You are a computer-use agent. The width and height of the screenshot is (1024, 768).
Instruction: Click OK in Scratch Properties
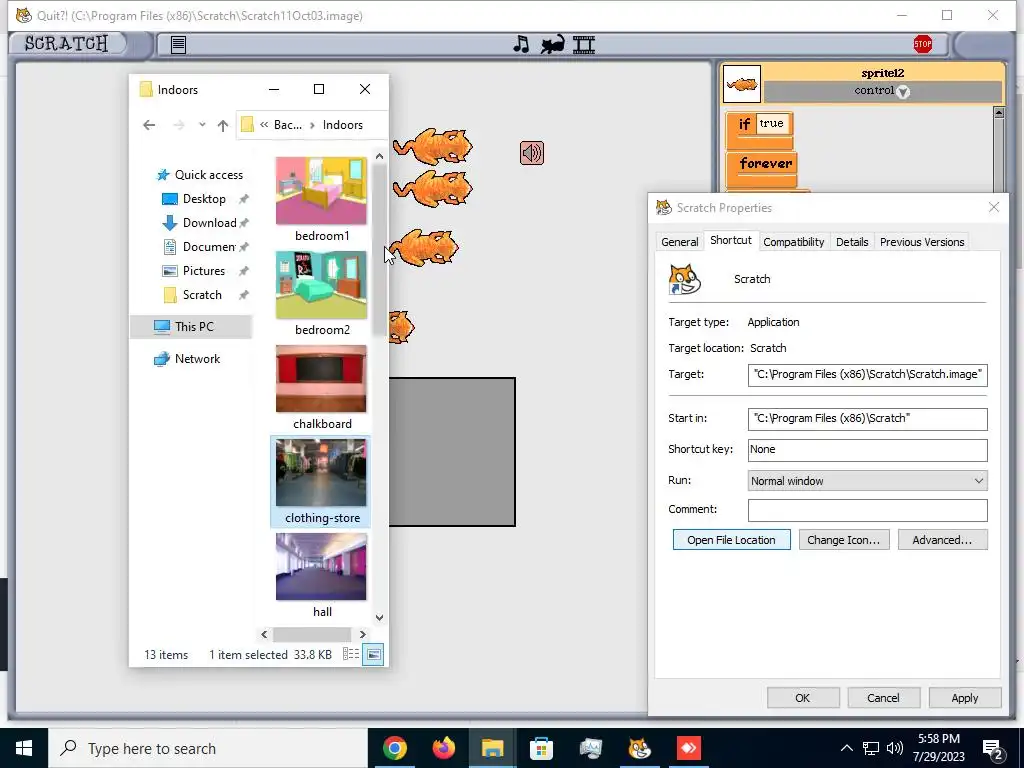click(x=803, y=697)
